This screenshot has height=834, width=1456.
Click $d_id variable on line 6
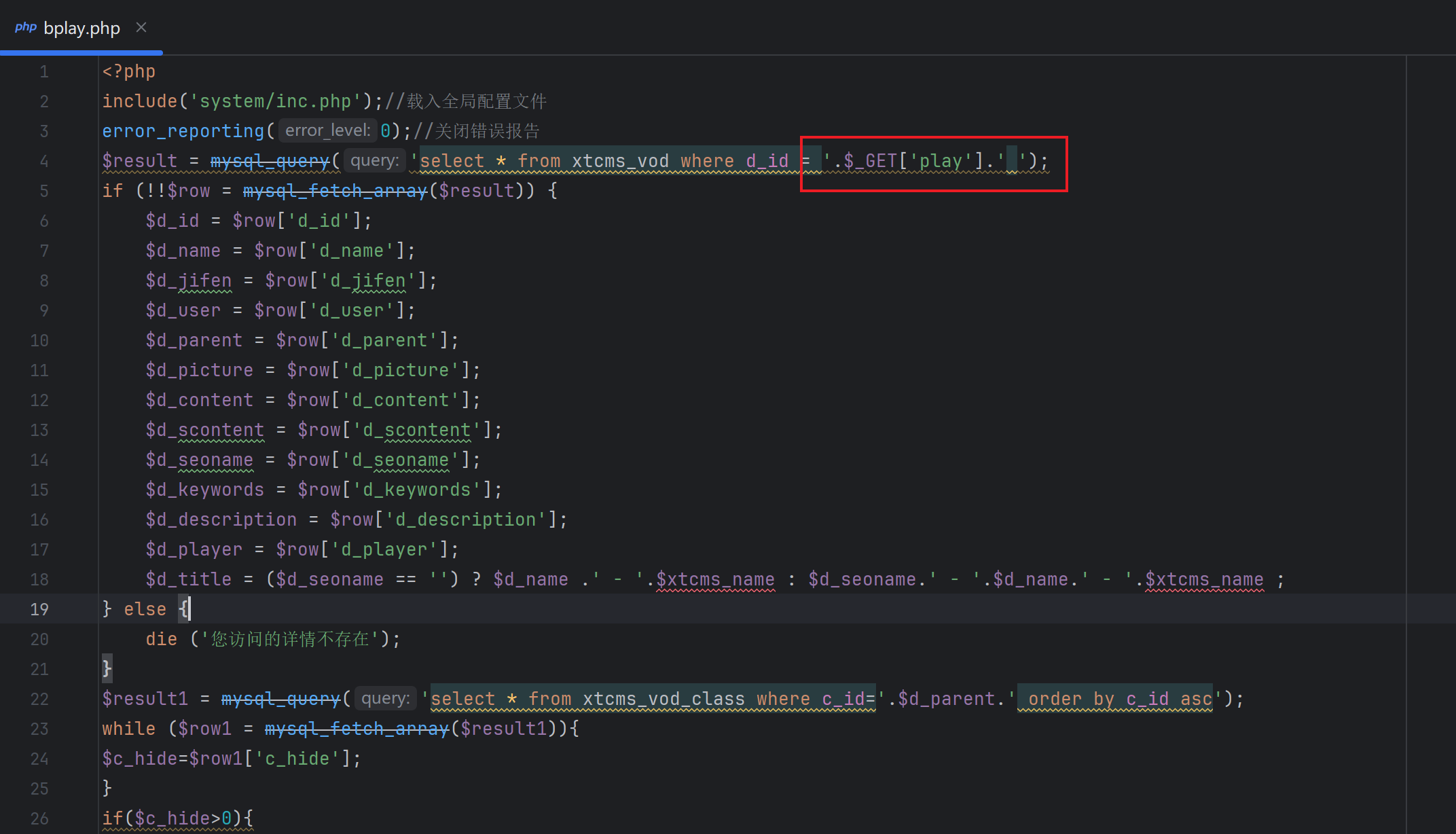coord(172,221)
